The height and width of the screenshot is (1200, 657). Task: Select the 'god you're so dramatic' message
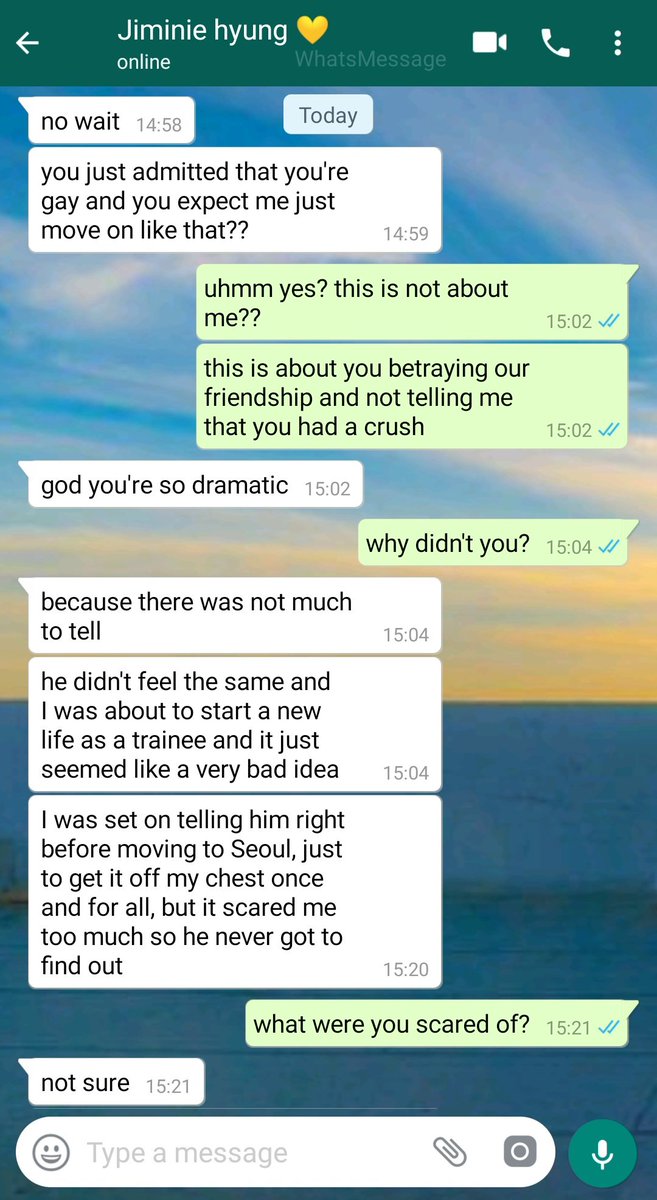tap(192, 486)
